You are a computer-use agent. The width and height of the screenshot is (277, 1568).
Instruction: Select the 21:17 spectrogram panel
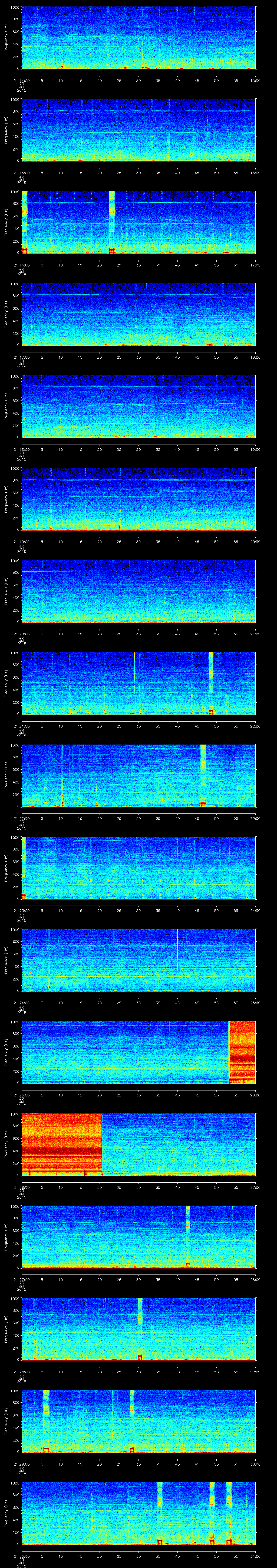[x=138, y=314]
